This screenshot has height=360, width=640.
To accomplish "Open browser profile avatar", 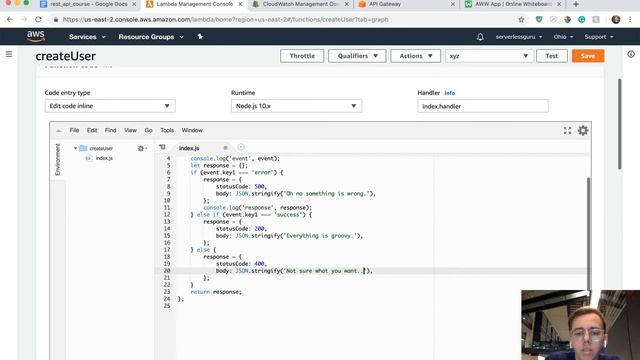I will [616, 19].
